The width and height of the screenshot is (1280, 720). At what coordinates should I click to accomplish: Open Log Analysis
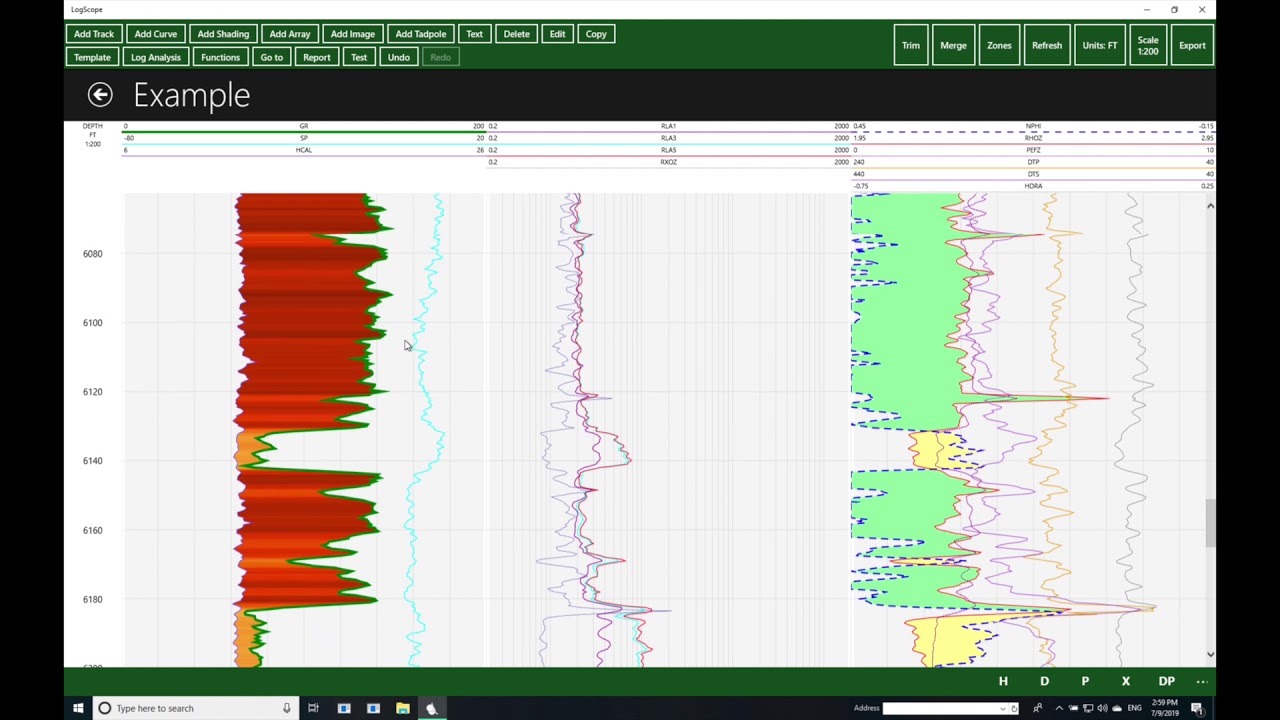click(155, 57)
